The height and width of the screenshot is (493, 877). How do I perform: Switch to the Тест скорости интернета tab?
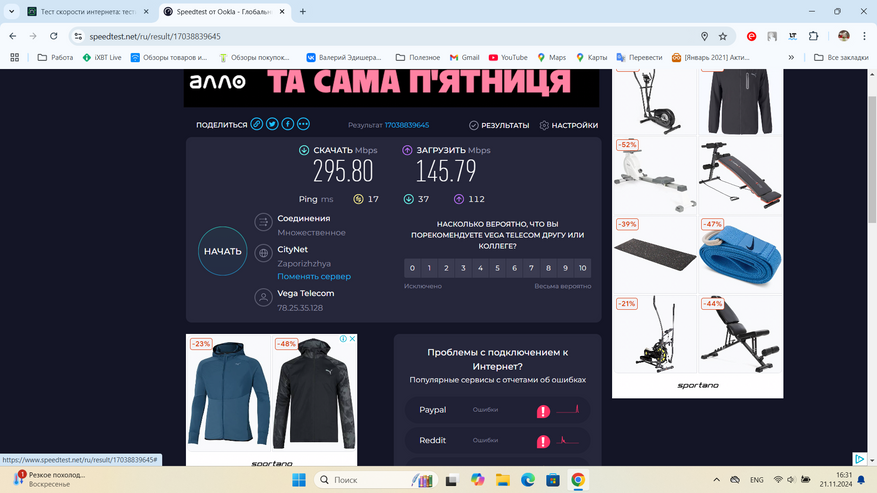pyautogui.click(x=88, y=11)
